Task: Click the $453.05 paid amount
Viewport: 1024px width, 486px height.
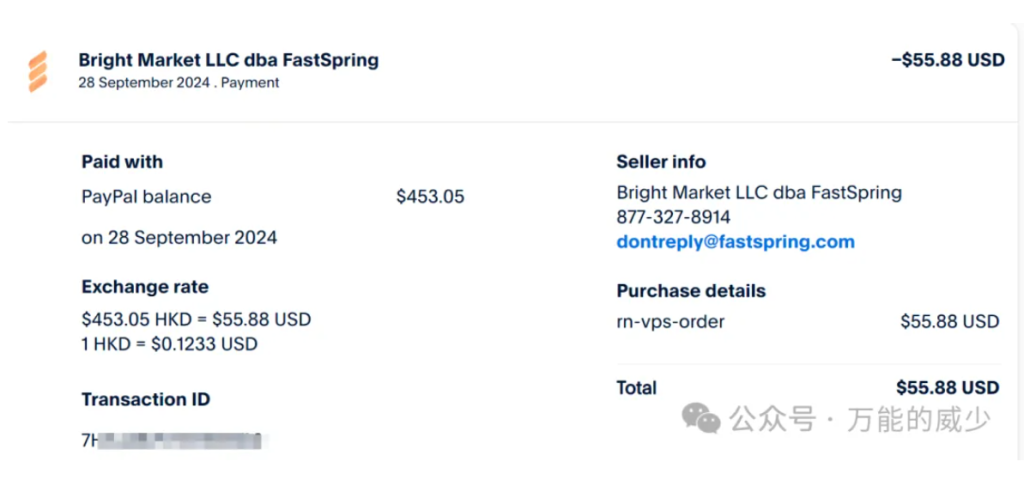Action: click(430, 197)
